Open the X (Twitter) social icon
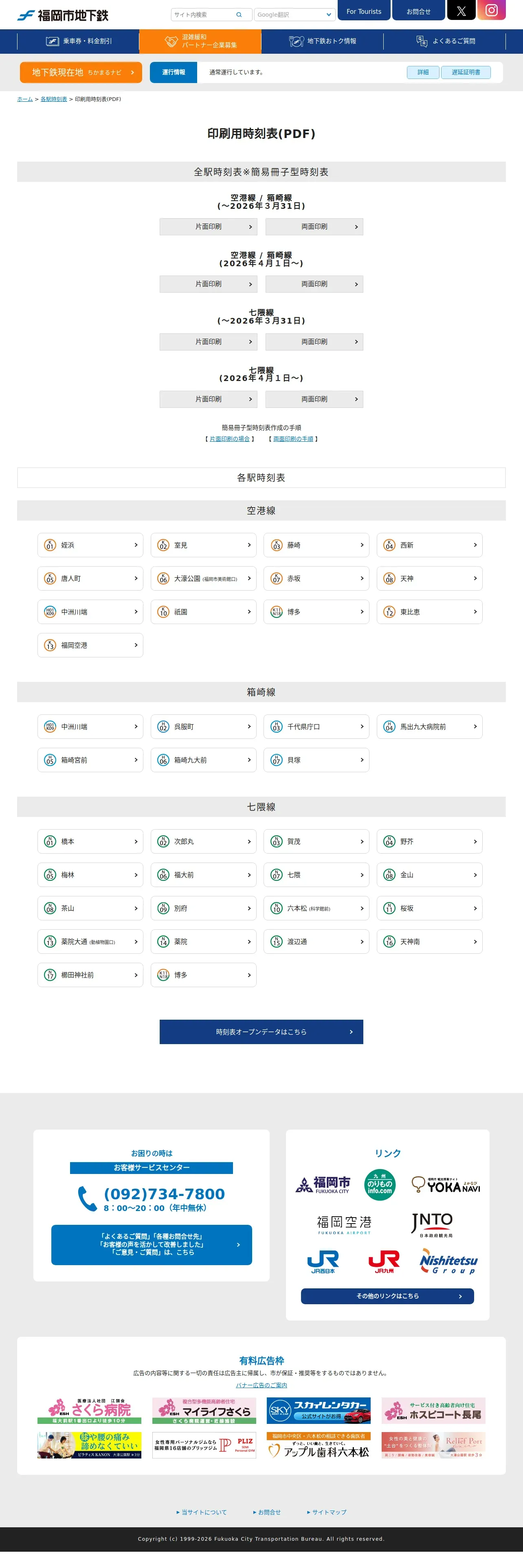 (461, 10)
